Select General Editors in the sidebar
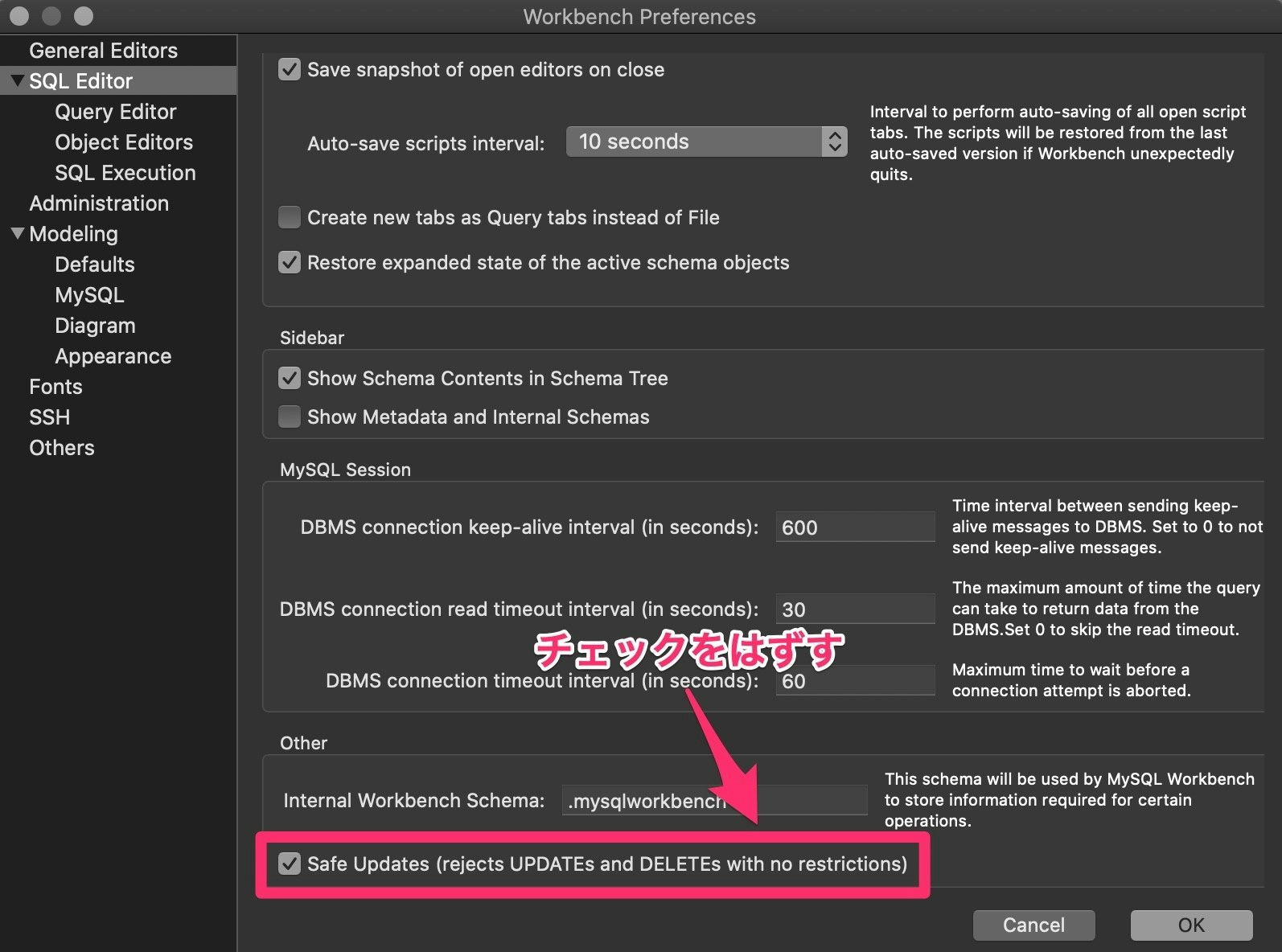Image resolution: width=1282 pixels, height=952 pixels. (103, 51)
